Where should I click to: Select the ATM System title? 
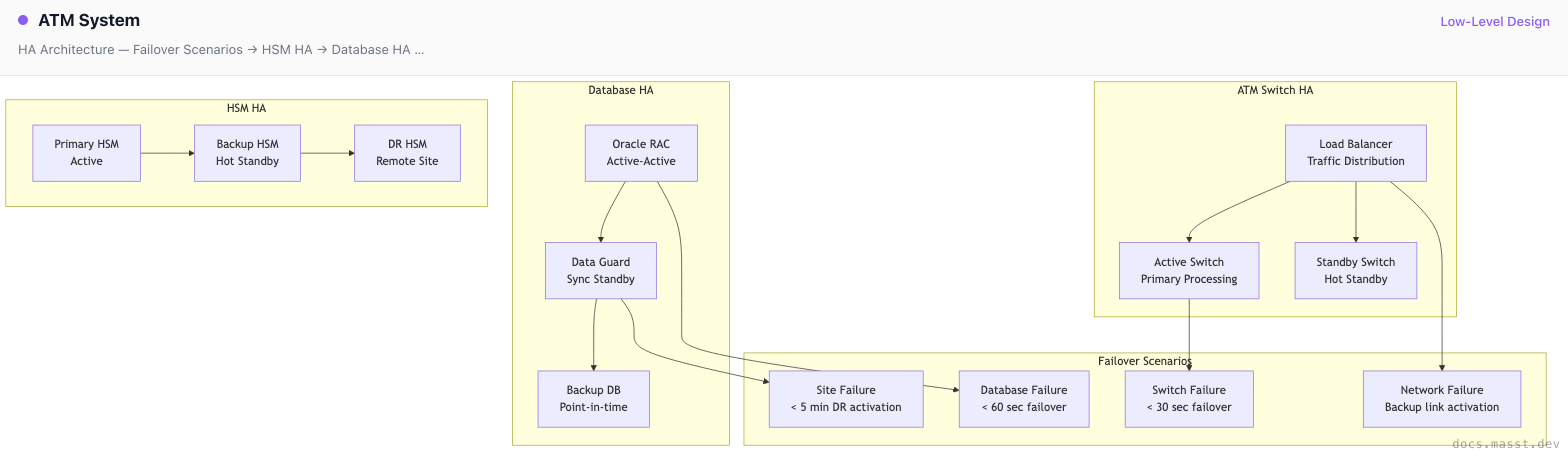click(89, 20)
